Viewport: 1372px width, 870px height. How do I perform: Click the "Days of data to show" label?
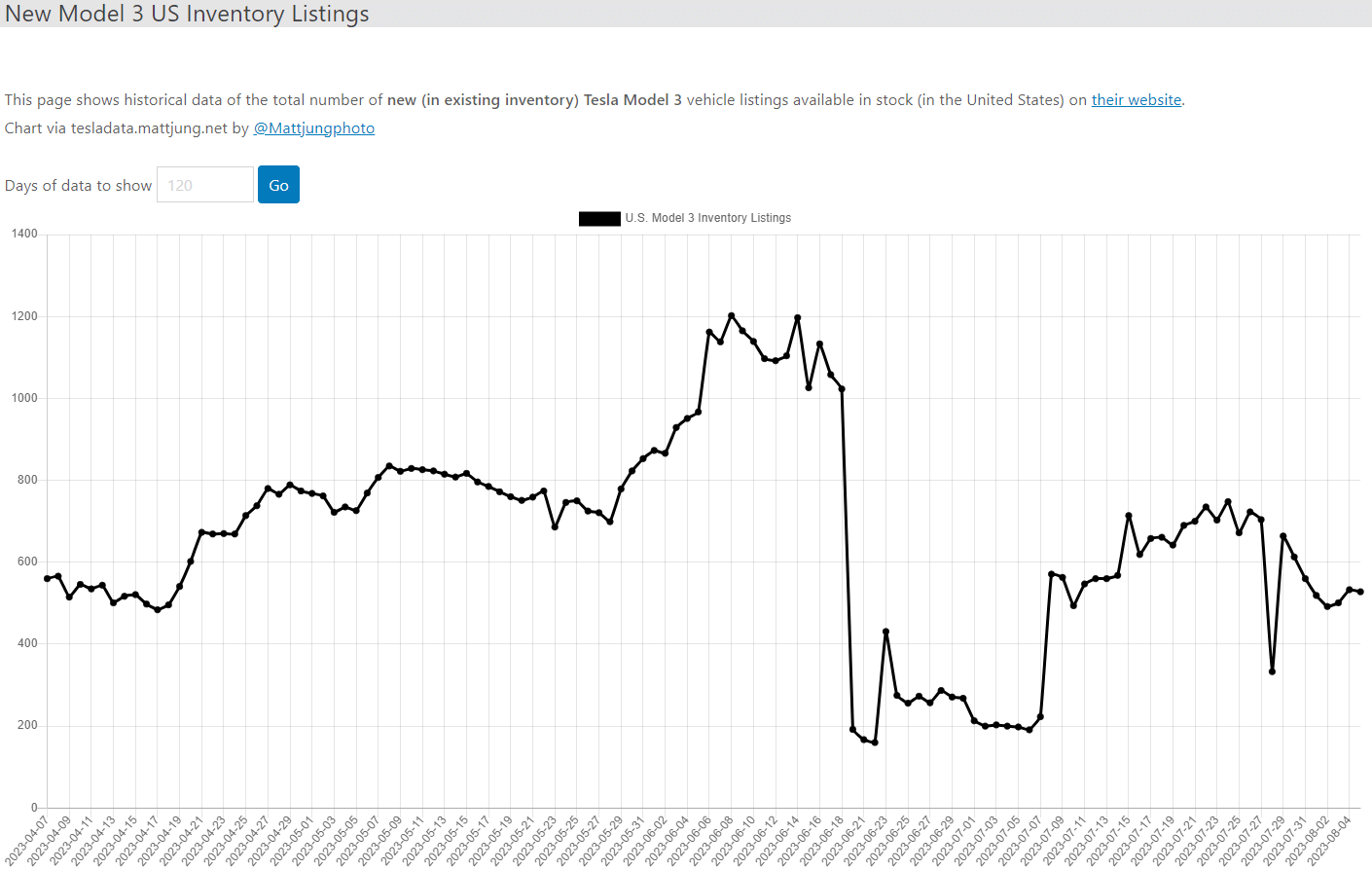79,185
